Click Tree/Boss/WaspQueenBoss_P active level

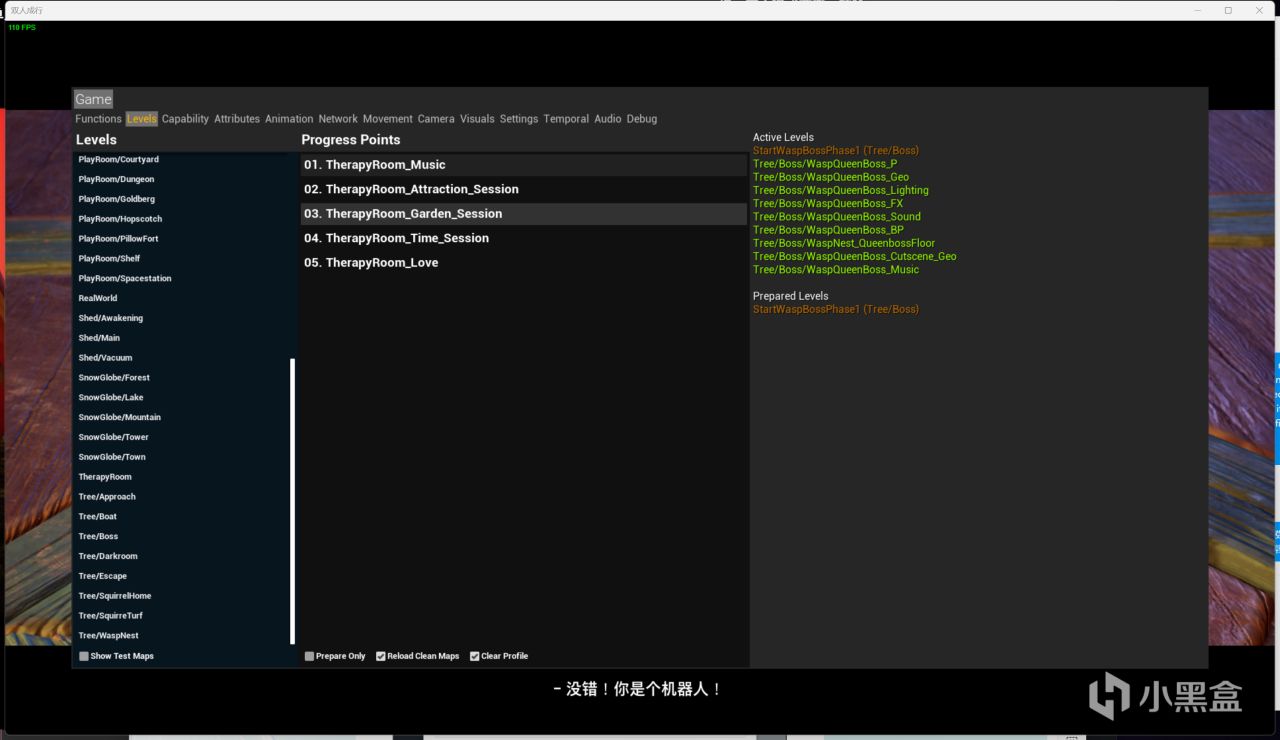click(x=825, y=164)
